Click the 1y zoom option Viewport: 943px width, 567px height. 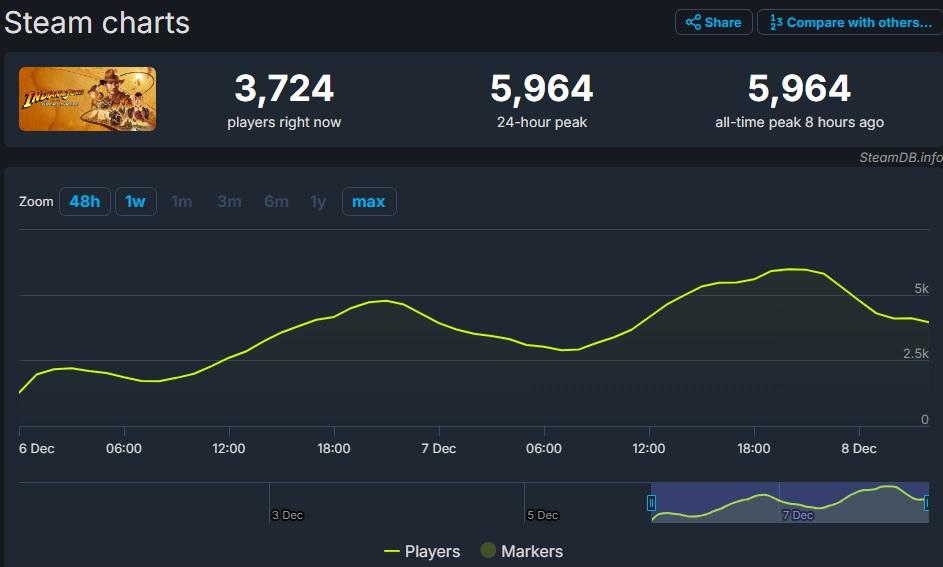point(318,202)
